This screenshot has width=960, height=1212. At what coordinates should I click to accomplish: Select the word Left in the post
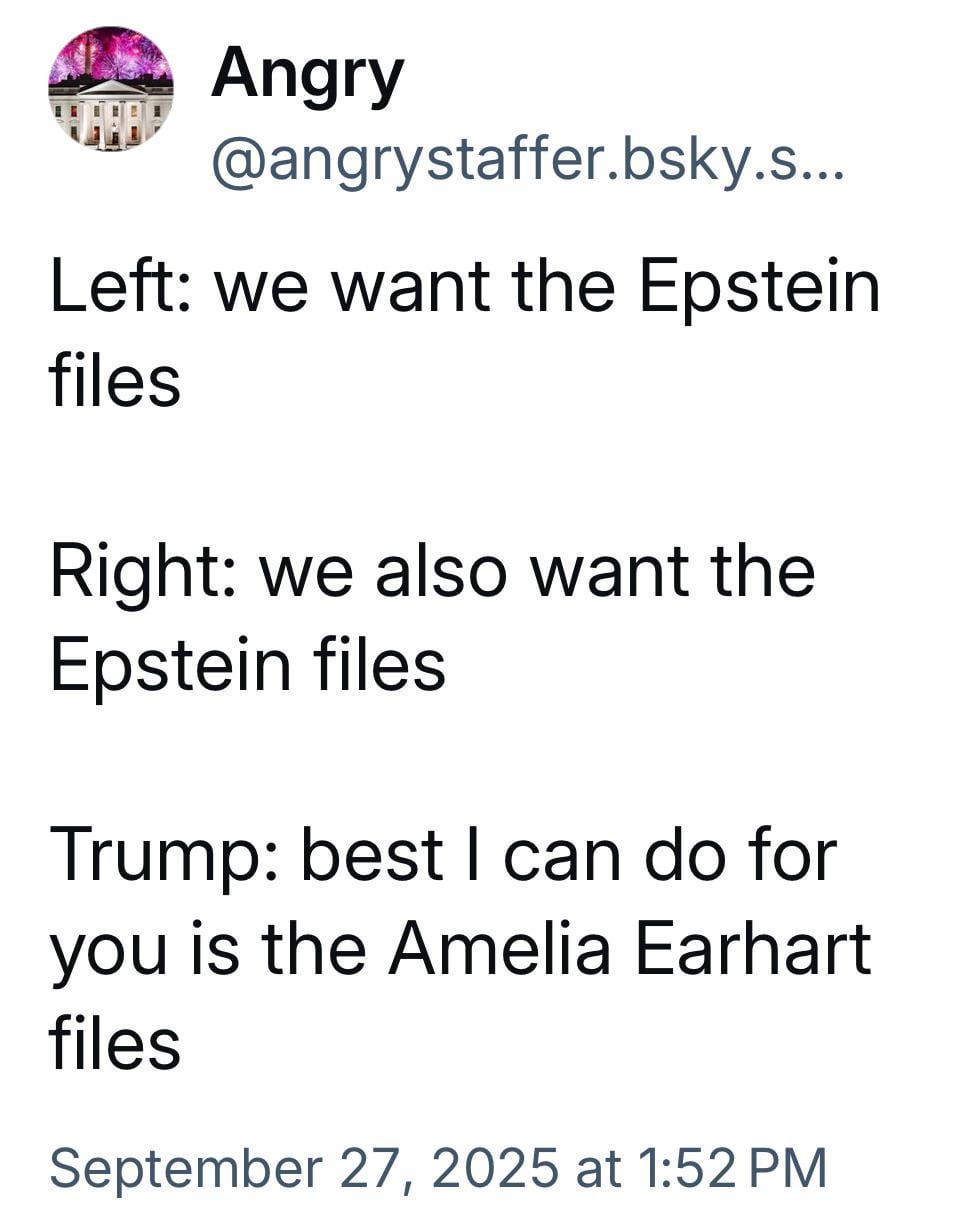point(112,286)
